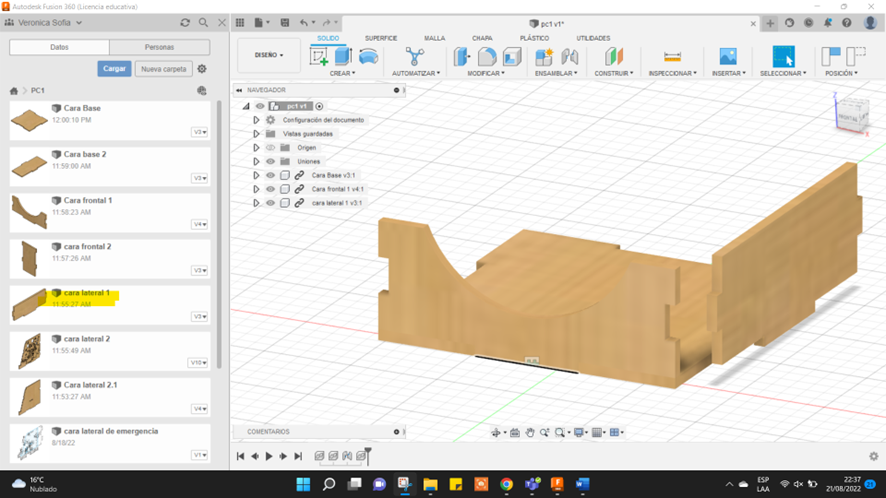The image size is (886, 498).
Task: Toggle visibility of pc1 v1 root
Action: coord(260,106)
